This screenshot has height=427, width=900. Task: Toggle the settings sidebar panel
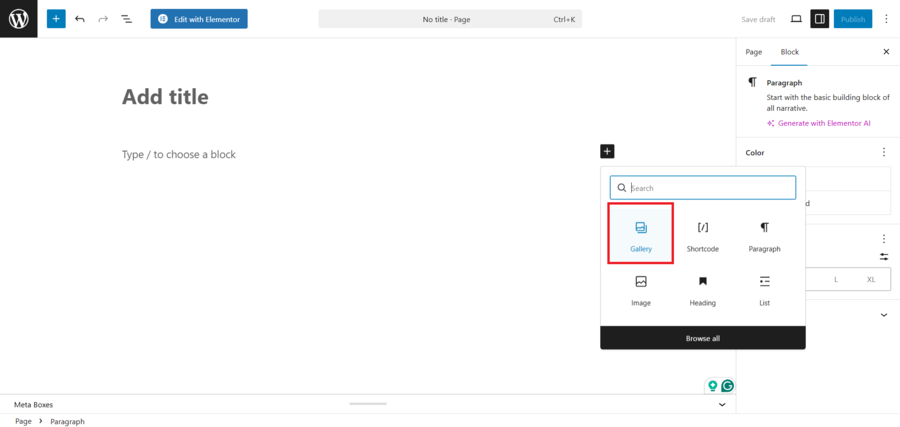[x=819, y=19]
